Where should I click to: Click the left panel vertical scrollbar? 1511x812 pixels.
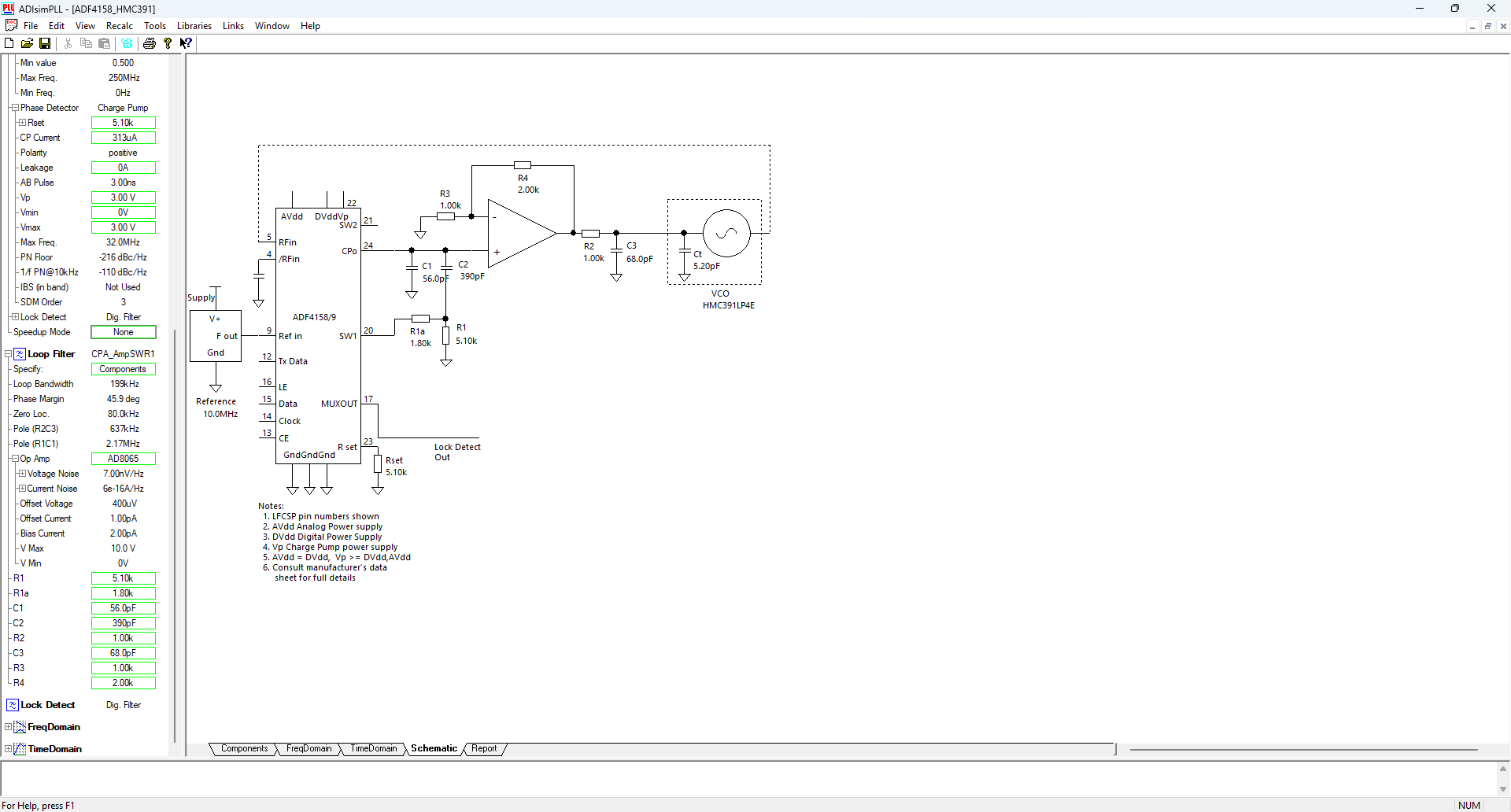tap(174, 535)
